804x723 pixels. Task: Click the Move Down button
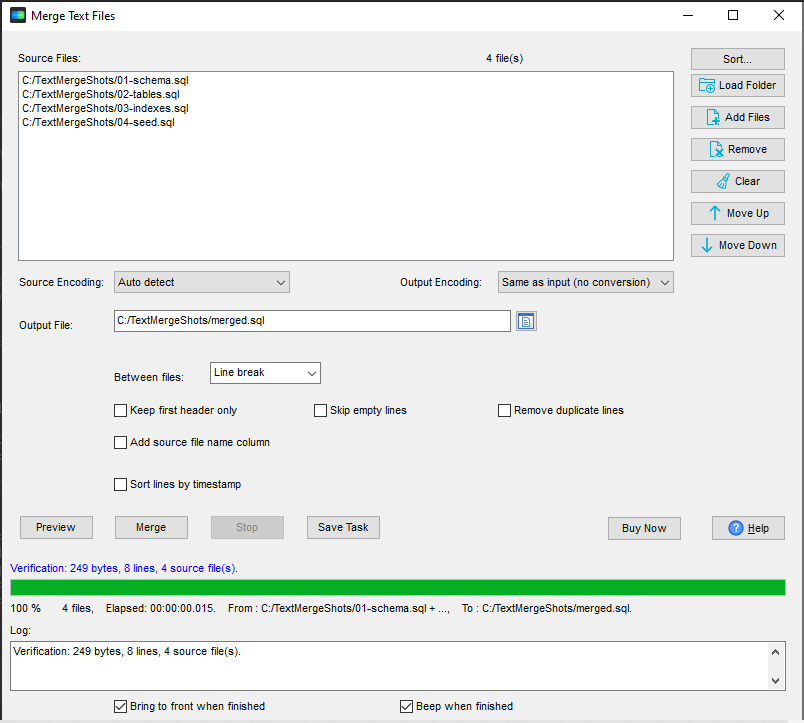coord(737,246)
